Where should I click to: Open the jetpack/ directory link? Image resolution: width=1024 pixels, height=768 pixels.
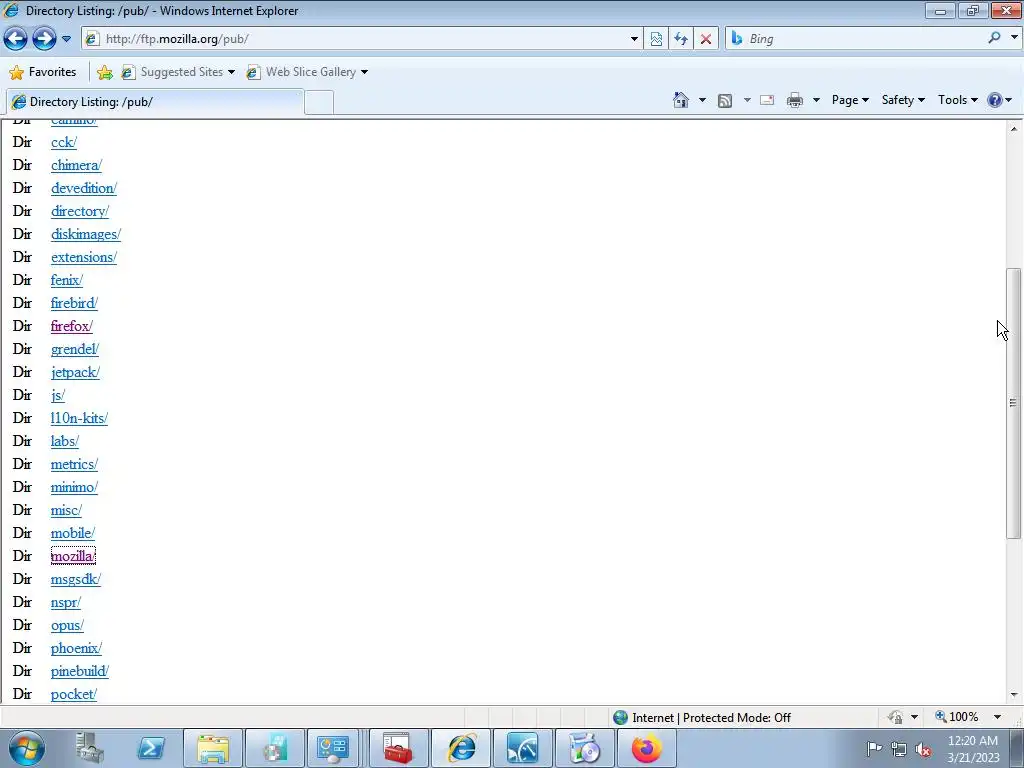[x=75, y=372]
